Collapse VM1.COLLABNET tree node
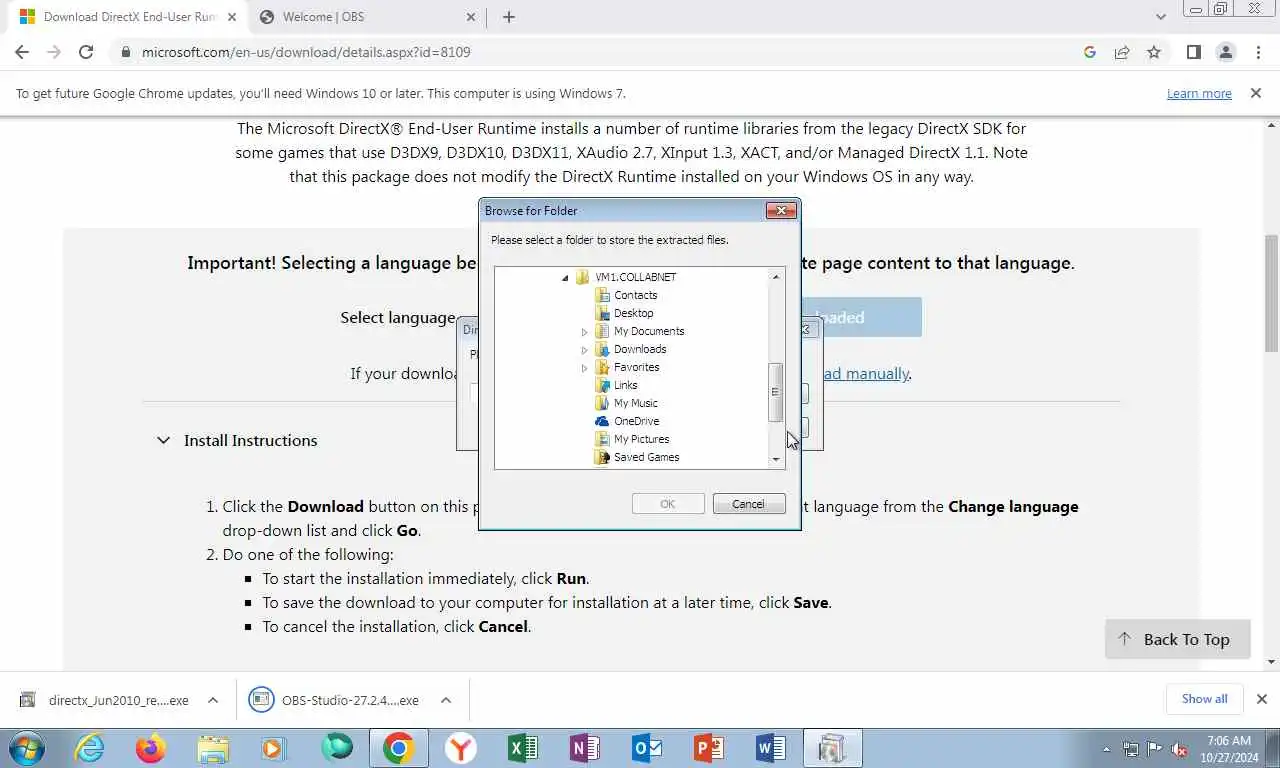The height and width of the screenshot is (768, 1280). (x=565, y=278)
